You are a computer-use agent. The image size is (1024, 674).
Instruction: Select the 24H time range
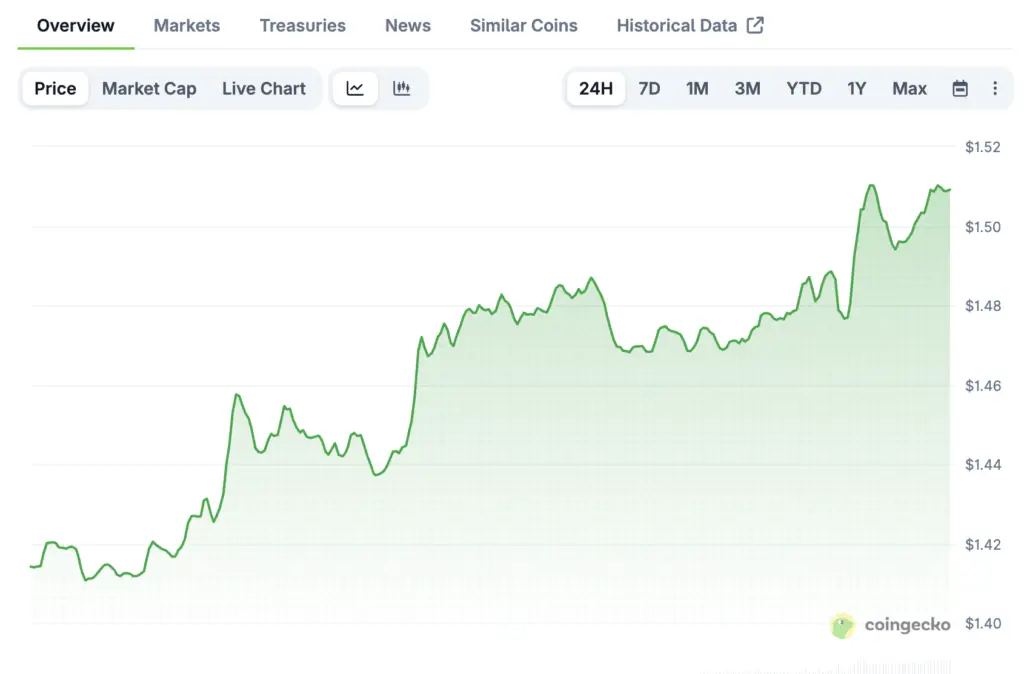pyautogui.click(x=596, y=88)
